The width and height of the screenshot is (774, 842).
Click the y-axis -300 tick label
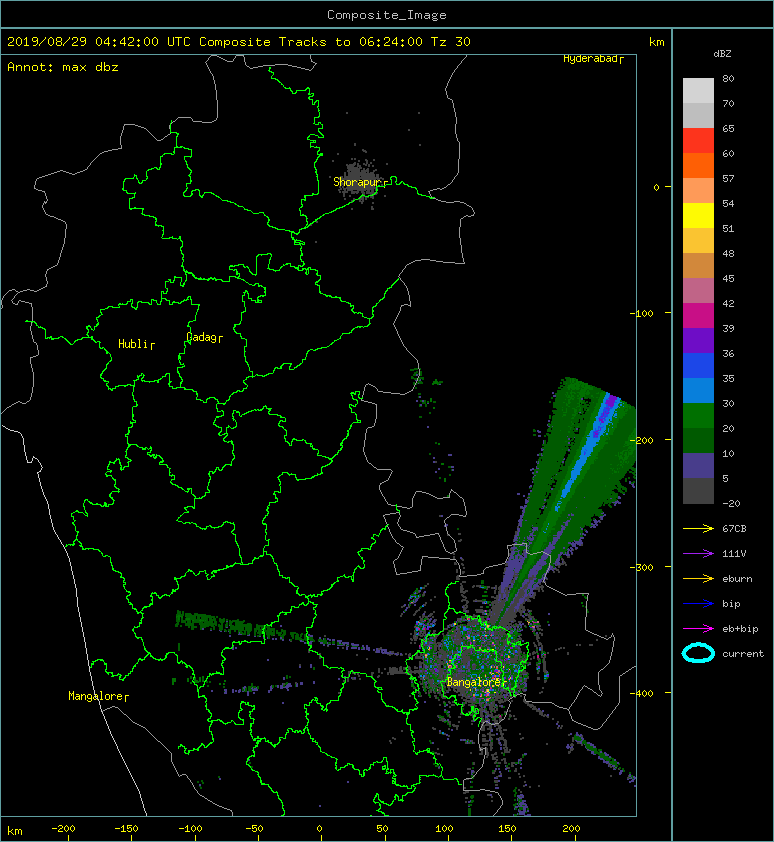641,567
